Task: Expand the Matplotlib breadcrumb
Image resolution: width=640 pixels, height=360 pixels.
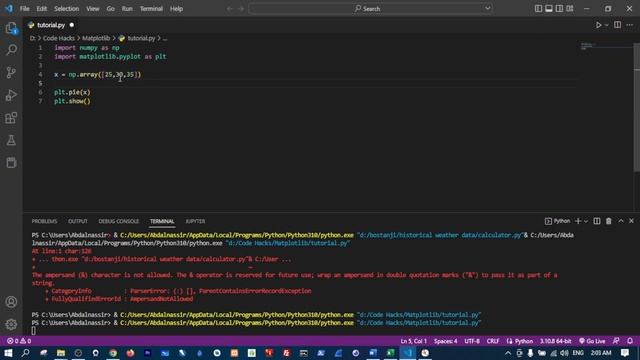Action: click(96, 38)
